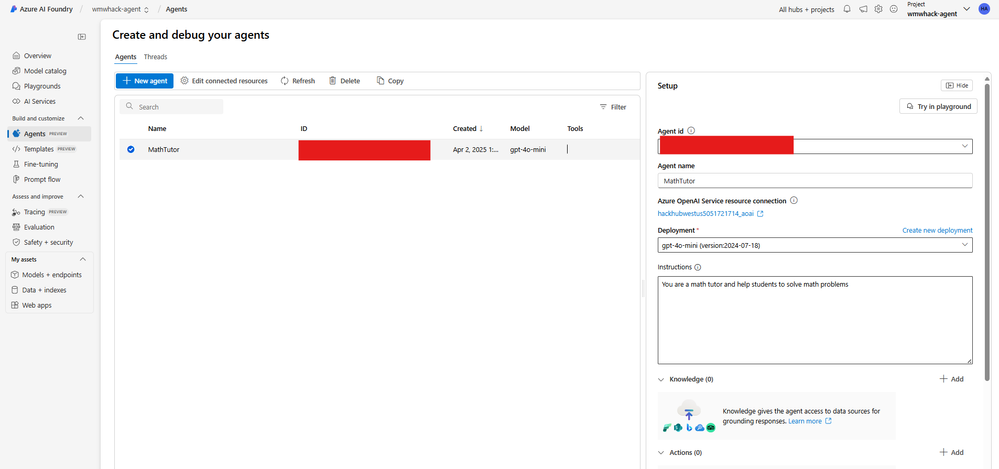
Task: Expand the Project wmwhack-agent menu chevron
Action: point(967,9)
